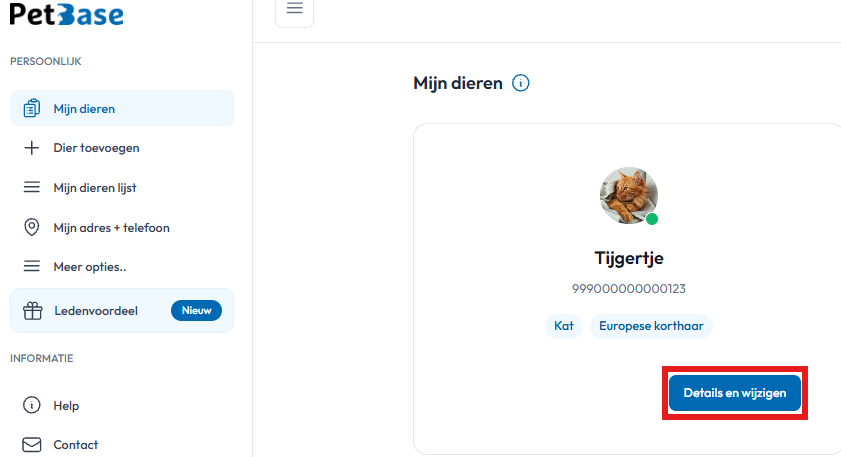Open the Mijn dieren menu item
This screenshot has width=841, height=457.
122,108
